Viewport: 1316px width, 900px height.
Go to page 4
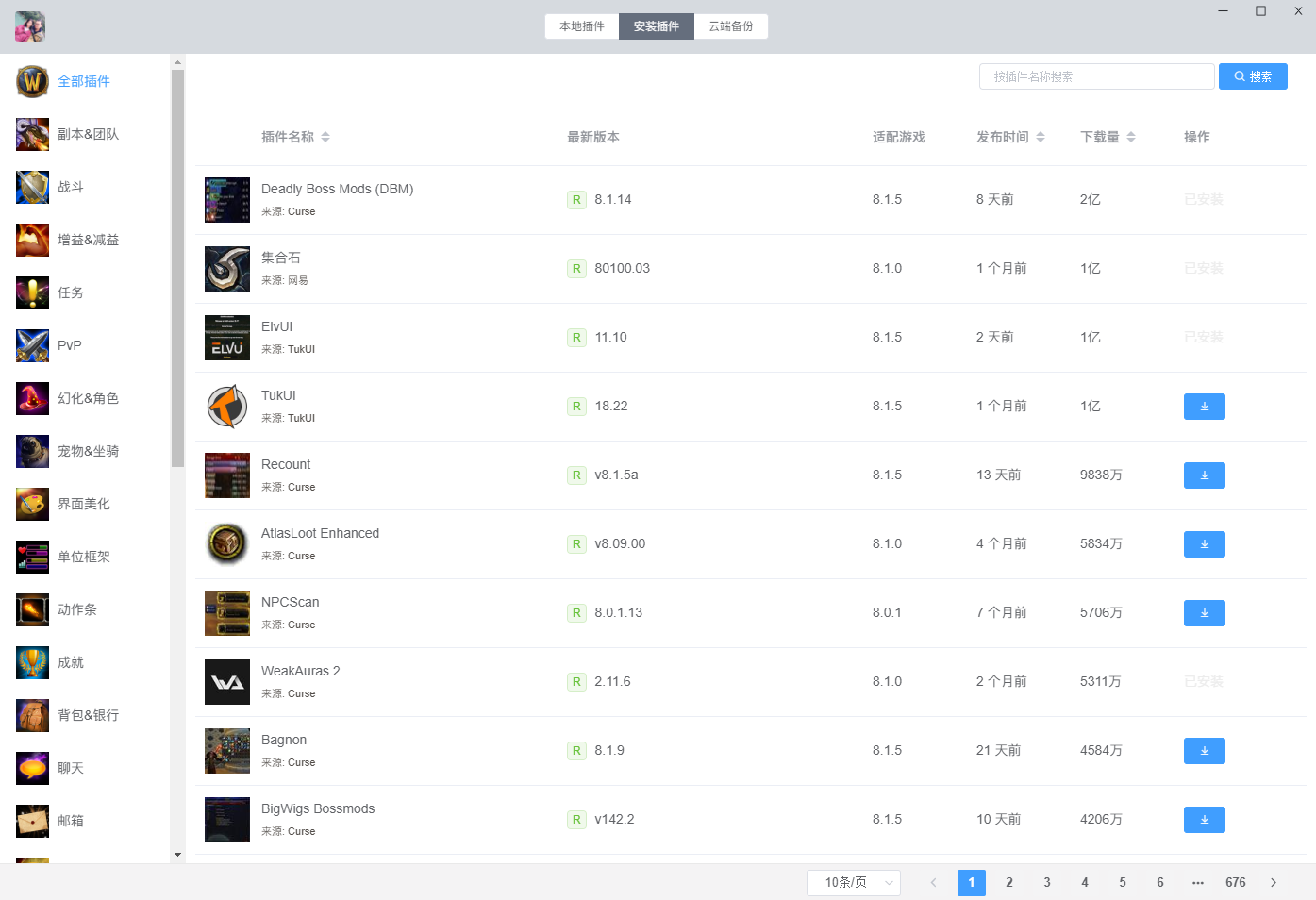(1085, 883)
